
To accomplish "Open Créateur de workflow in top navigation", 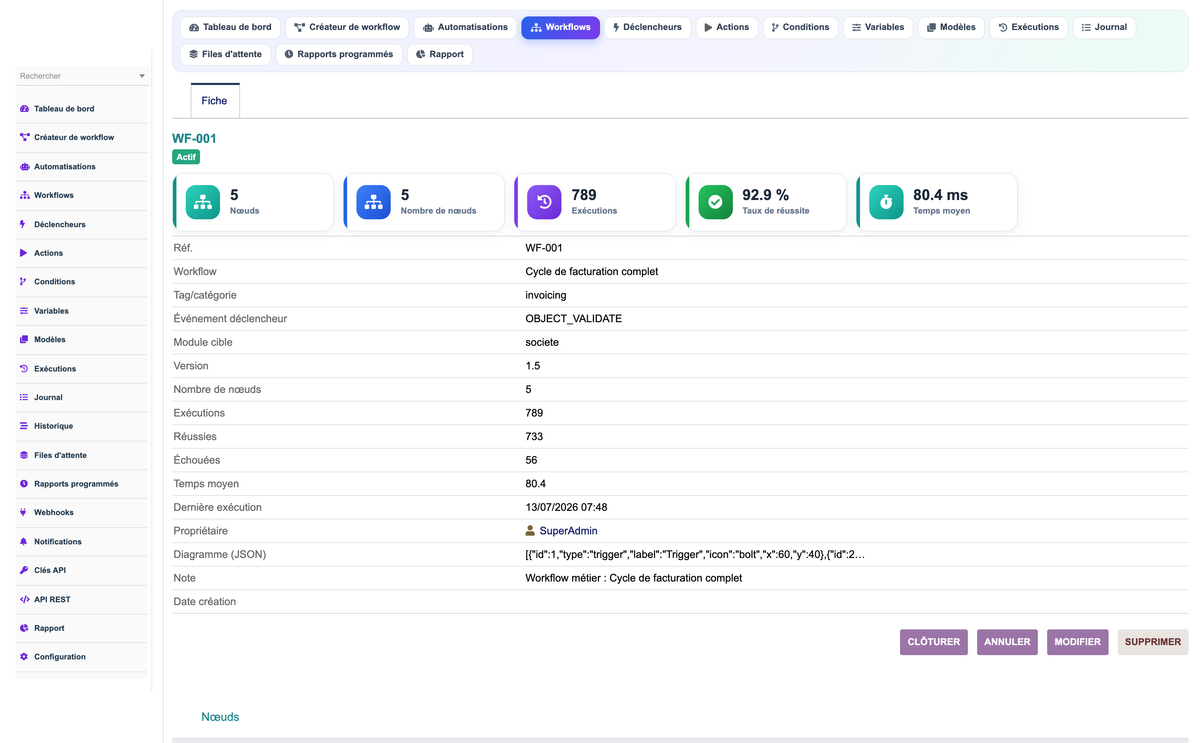I will click(347, 27).
